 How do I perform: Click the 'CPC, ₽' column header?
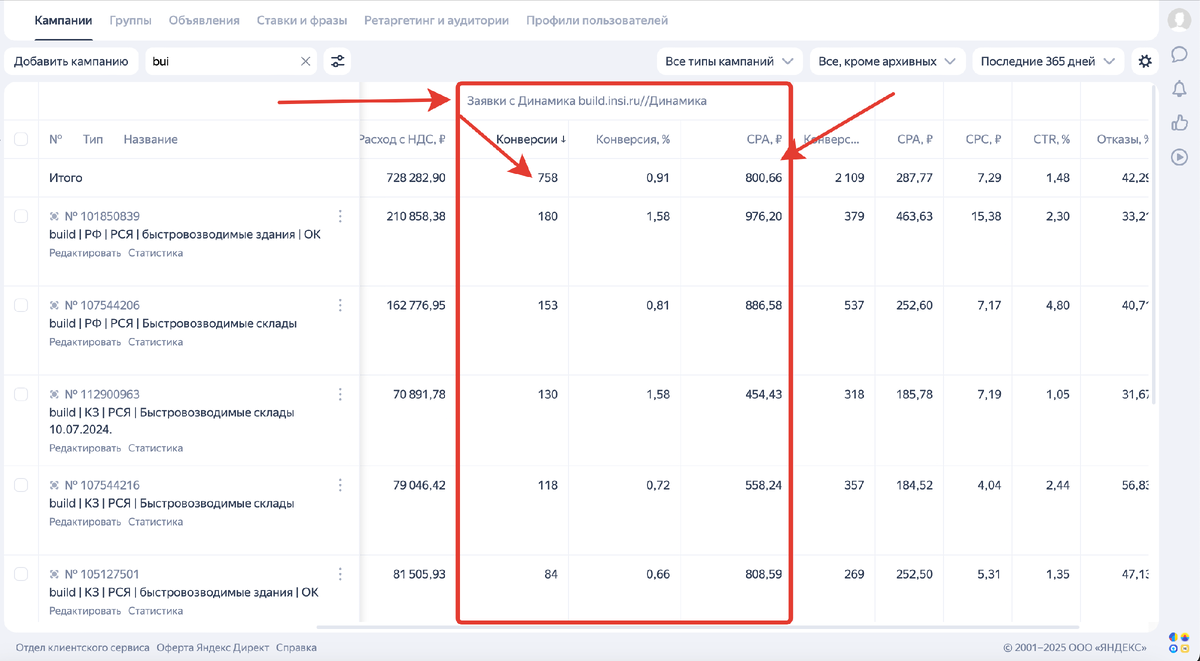point(982,139)
